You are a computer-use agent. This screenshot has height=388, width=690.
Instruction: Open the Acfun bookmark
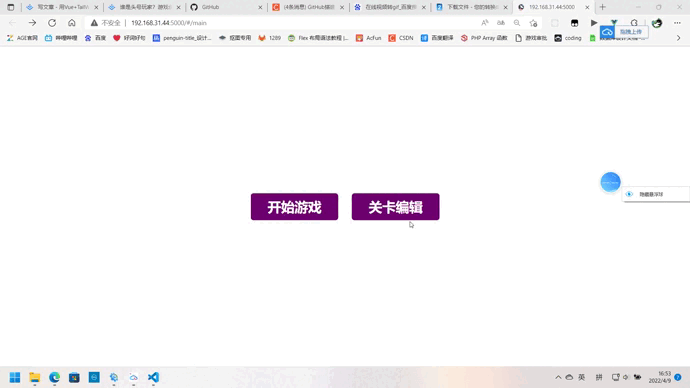(369, 38)
